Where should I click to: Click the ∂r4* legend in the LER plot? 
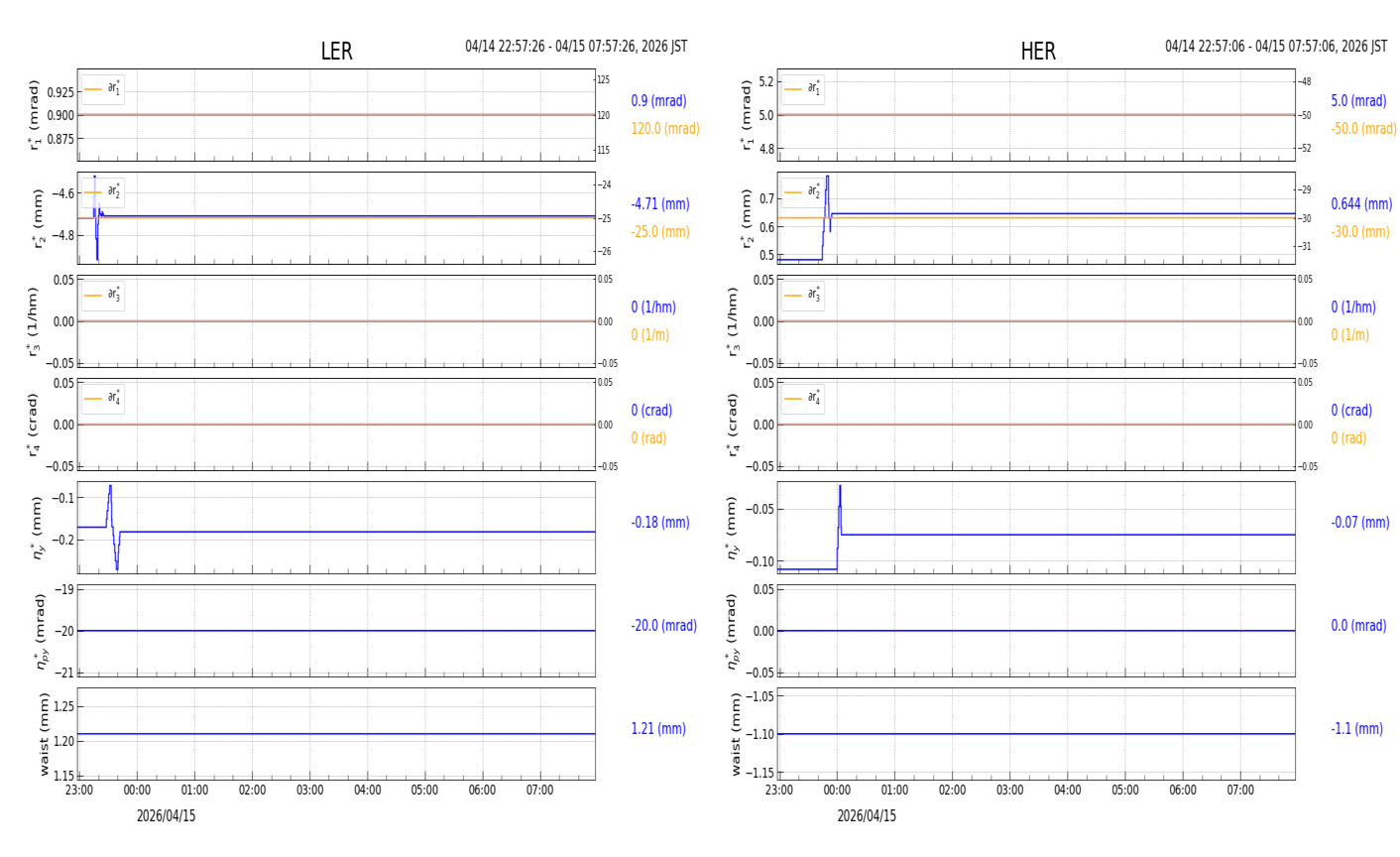click(103, 399)
